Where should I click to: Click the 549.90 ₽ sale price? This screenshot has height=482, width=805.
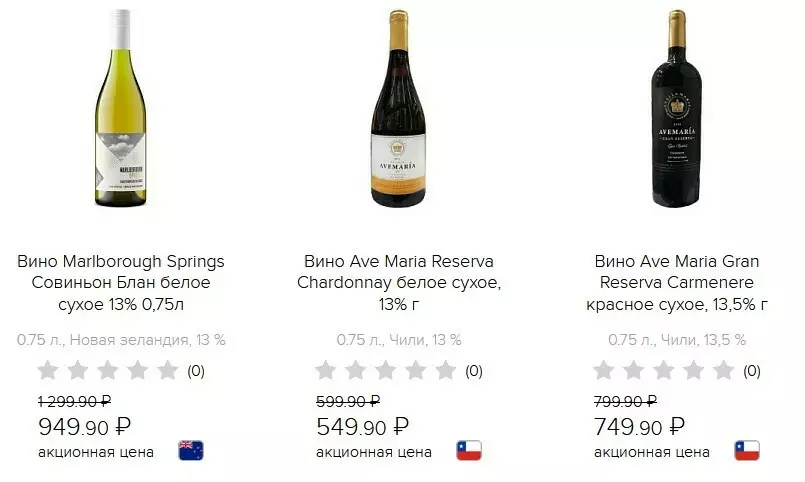(363, 427)
